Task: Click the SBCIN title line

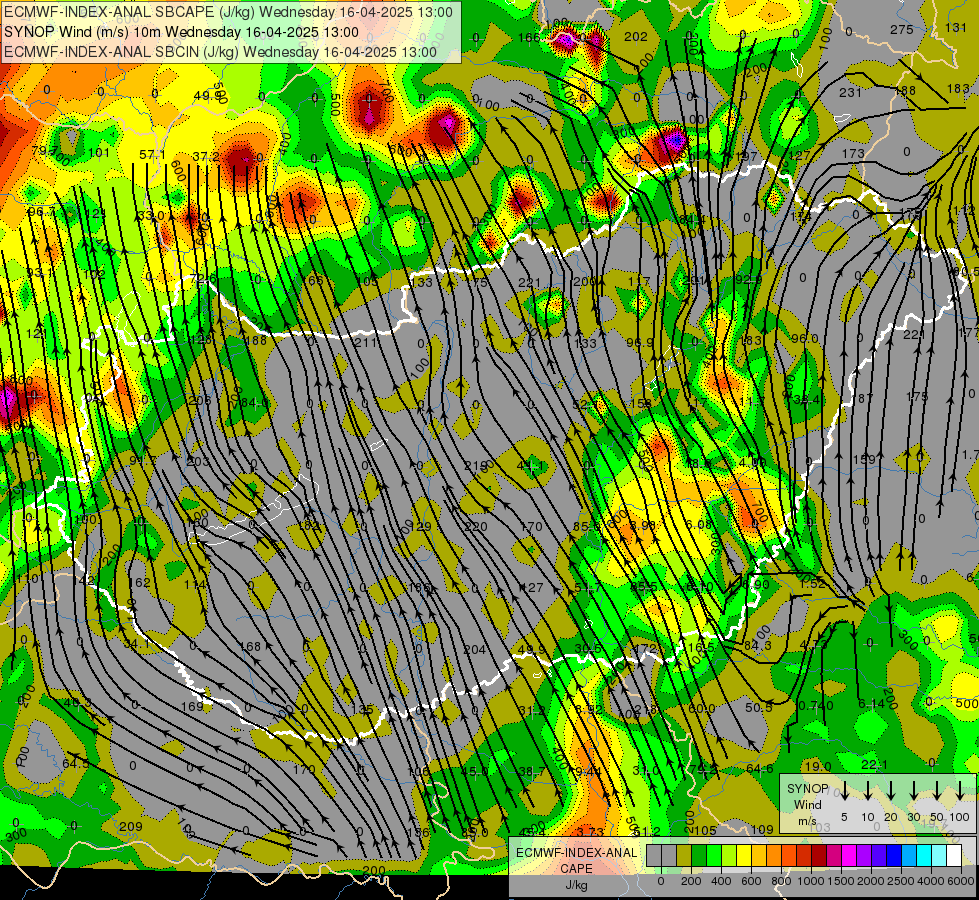Action: coord(220,52)
